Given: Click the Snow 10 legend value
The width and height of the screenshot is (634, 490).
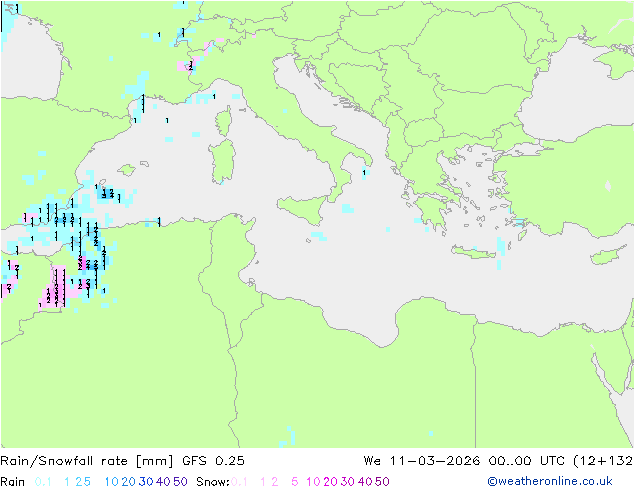Looking at the screenshot, I should [313, 482].
